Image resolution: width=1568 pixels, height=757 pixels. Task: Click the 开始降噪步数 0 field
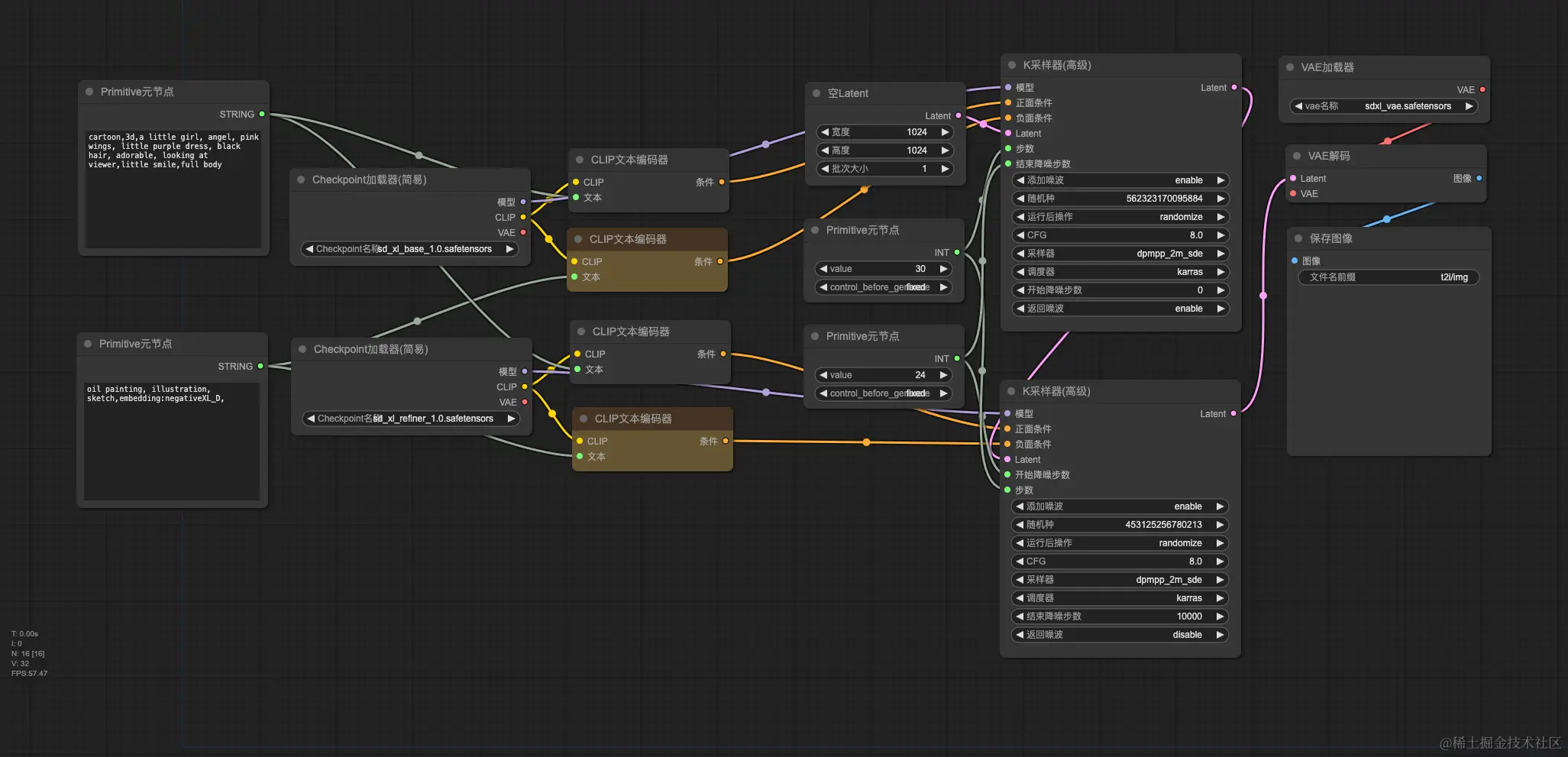pyautogui.click(x=1120, y=290)
